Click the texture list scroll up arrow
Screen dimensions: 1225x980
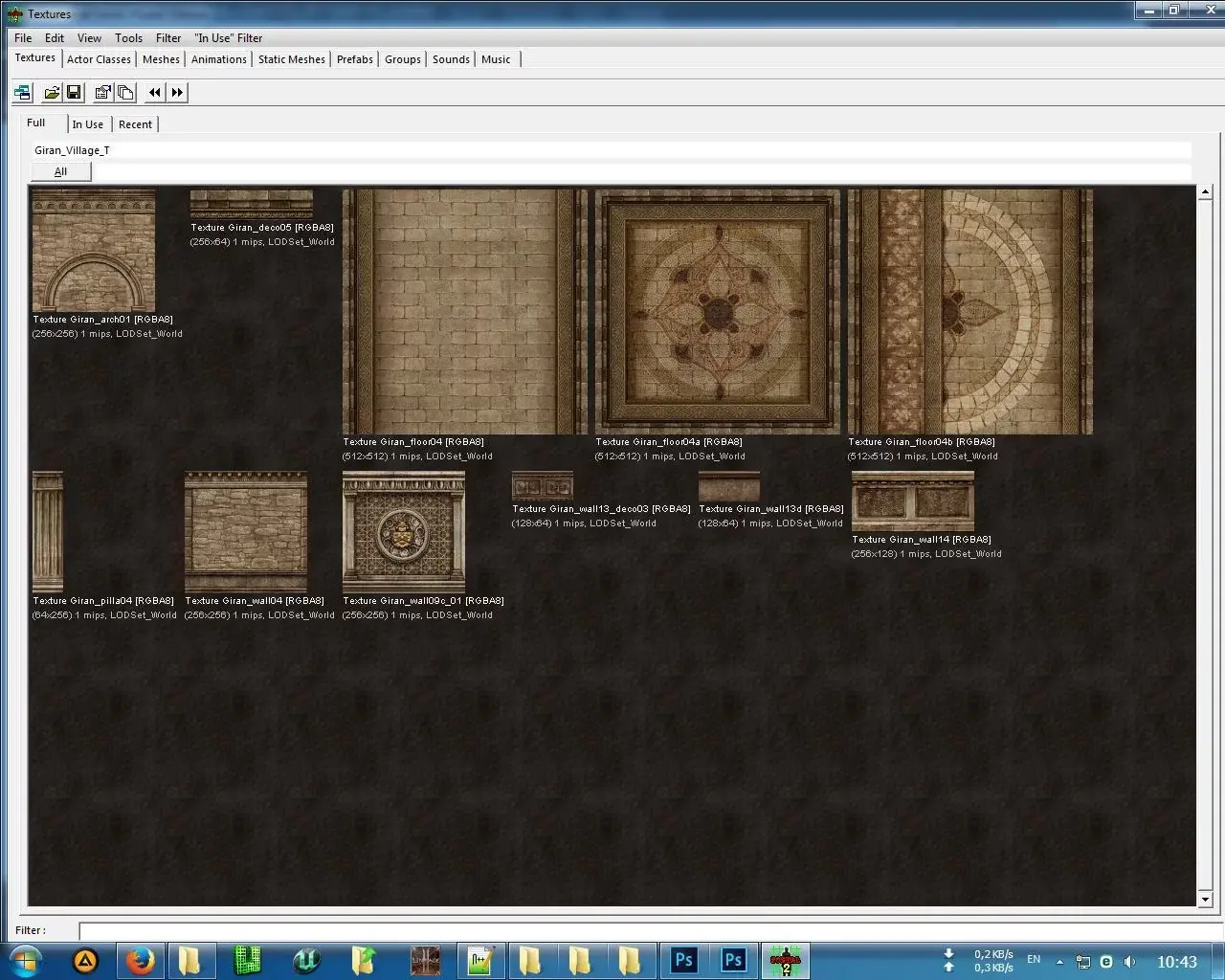click(x=1205, y=192)
